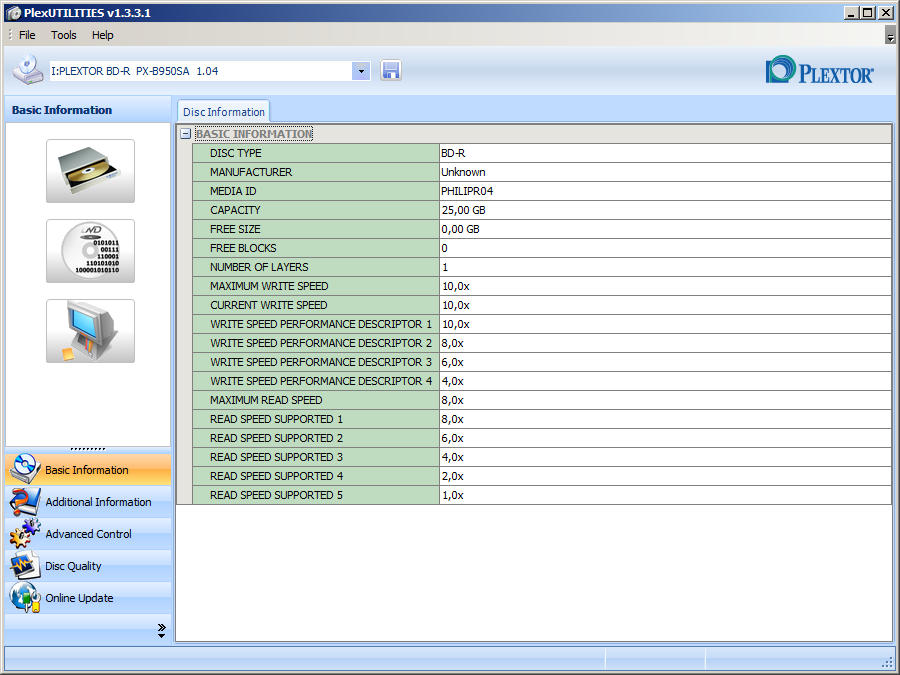Click the drive name field PLEXTOR BD-R PX-B950SA
Screen dimensions: 900x675
tap(201, 71)
